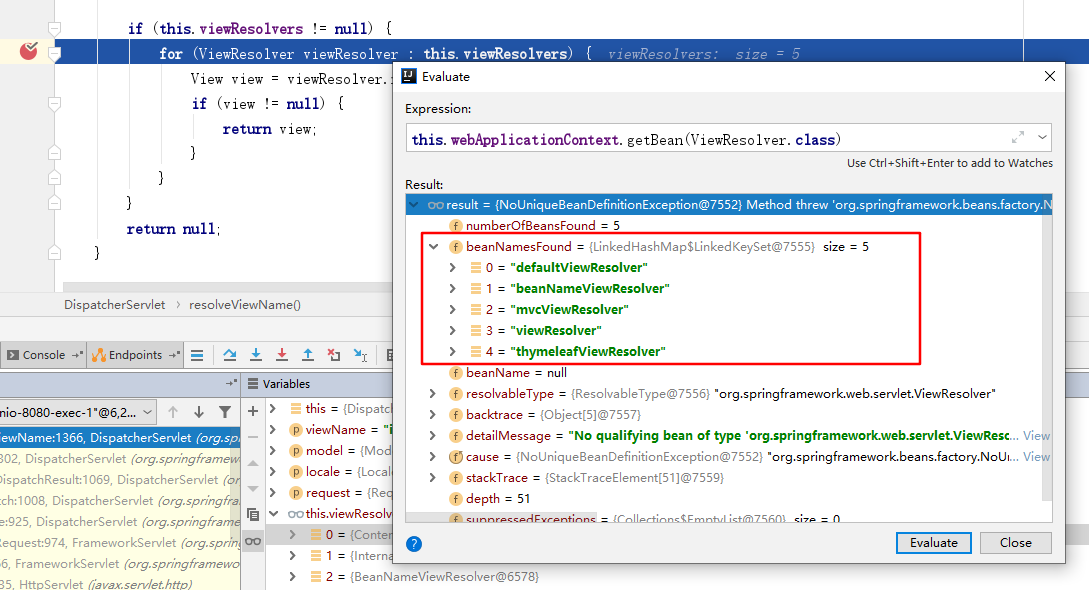Switch to the Endpoints tab
Screen dimensions: 1089x590
point(133,355)
